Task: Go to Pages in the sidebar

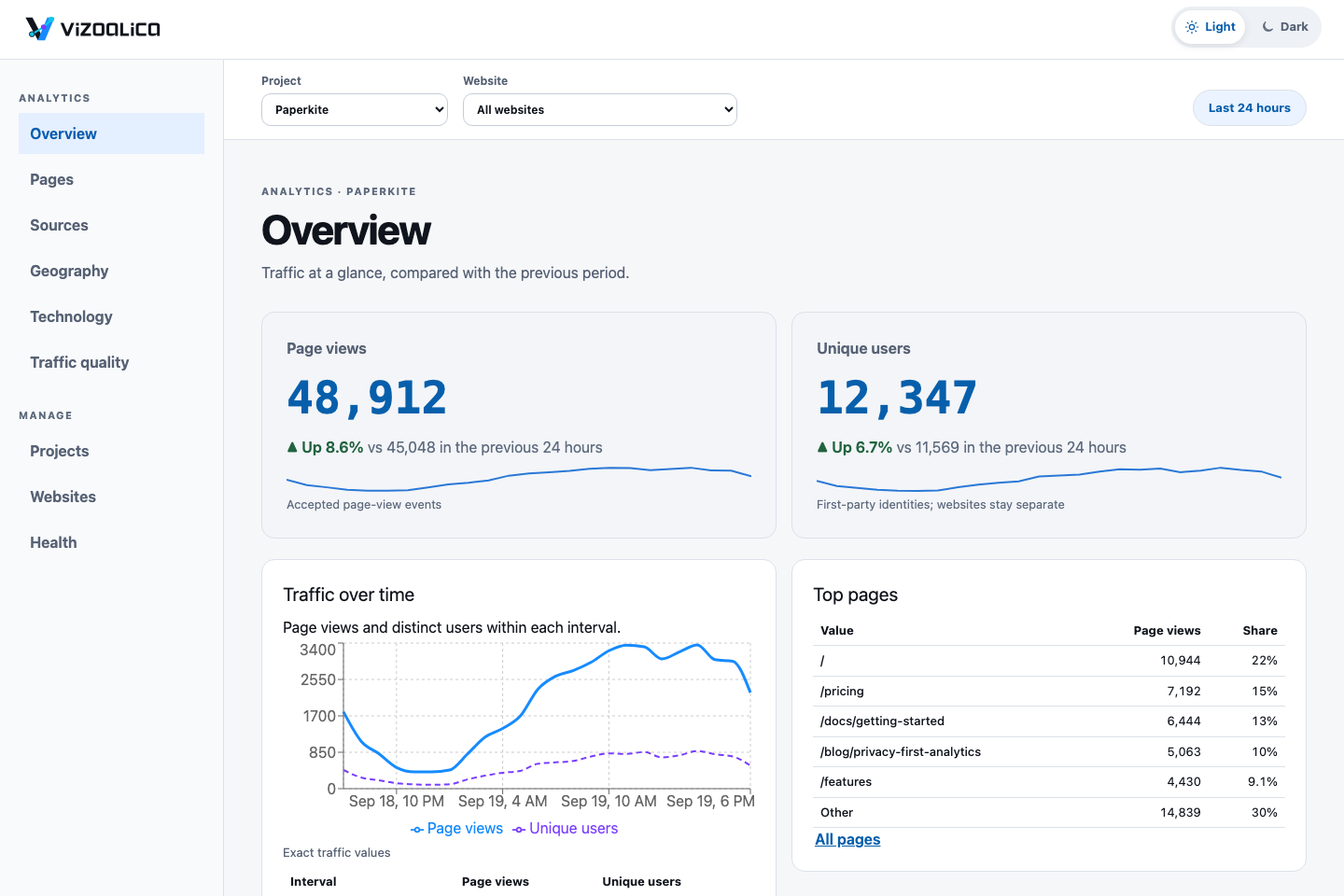Action: [111, 179]
